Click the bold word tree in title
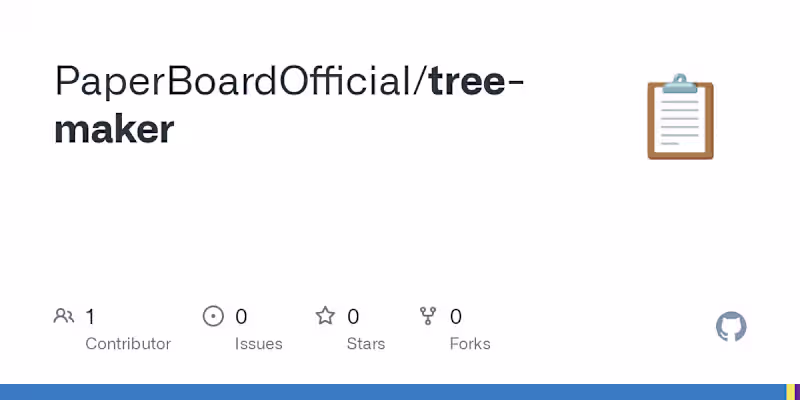Screen dimensions: 800x400 [x=467, y=82]
